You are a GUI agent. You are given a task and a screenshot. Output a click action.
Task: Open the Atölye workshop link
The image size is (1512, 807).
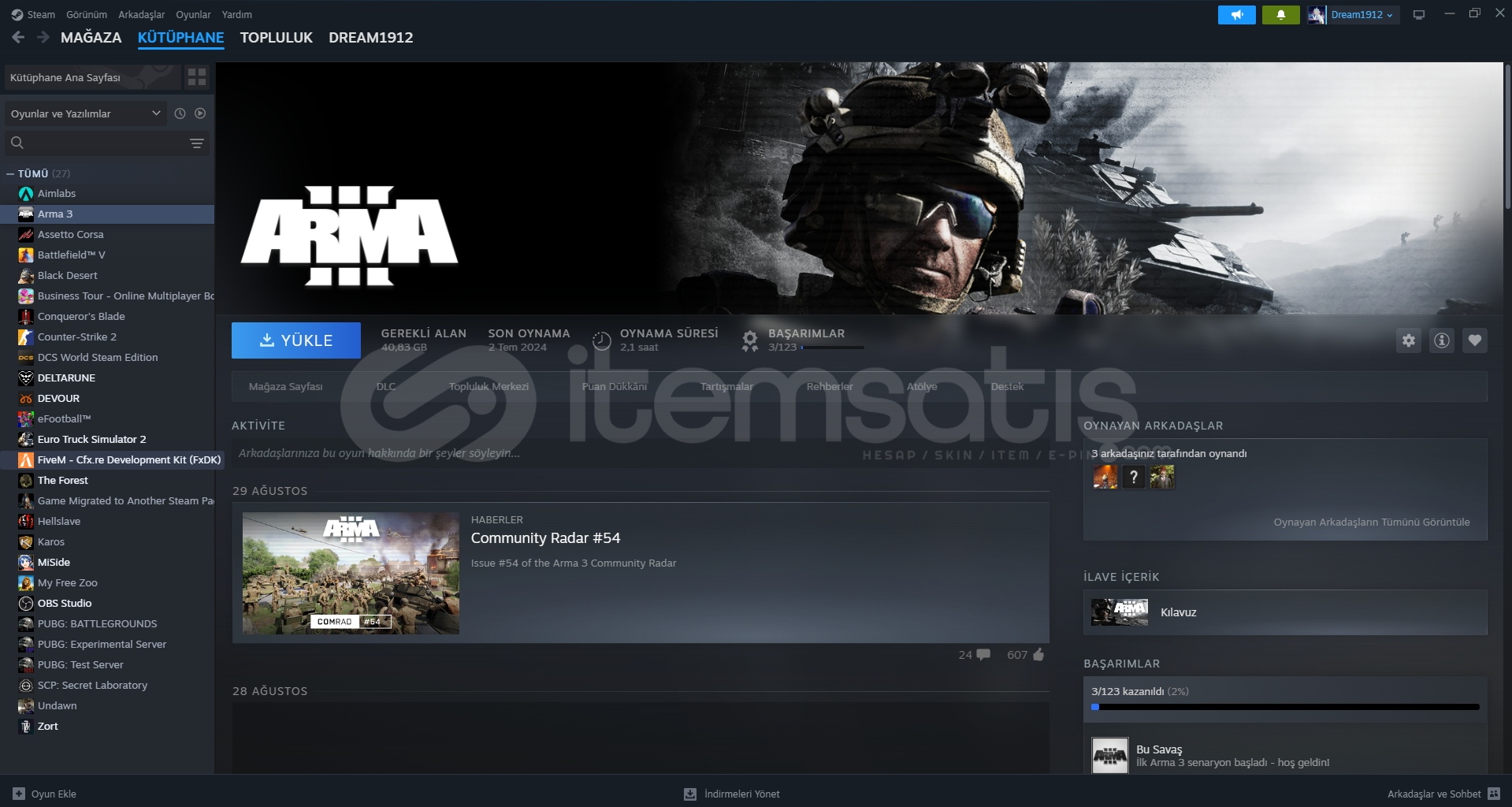click(x=922, y=386)
